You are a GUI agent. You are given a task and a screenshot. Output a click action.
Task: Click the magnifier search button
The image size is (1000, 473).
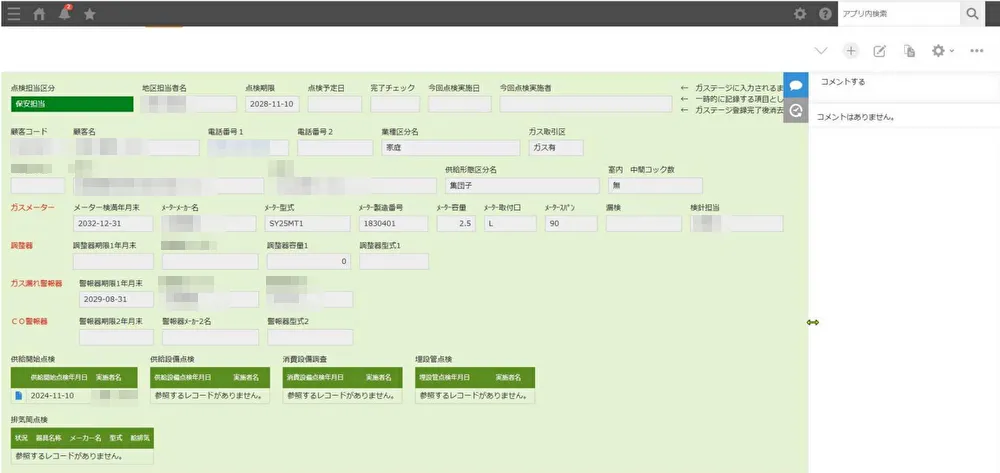973,14
